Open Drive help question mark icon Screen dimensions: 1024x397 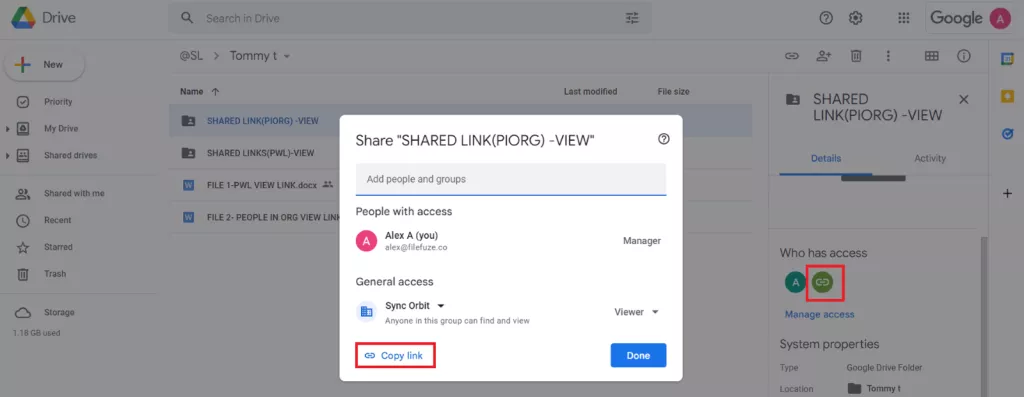825,18
